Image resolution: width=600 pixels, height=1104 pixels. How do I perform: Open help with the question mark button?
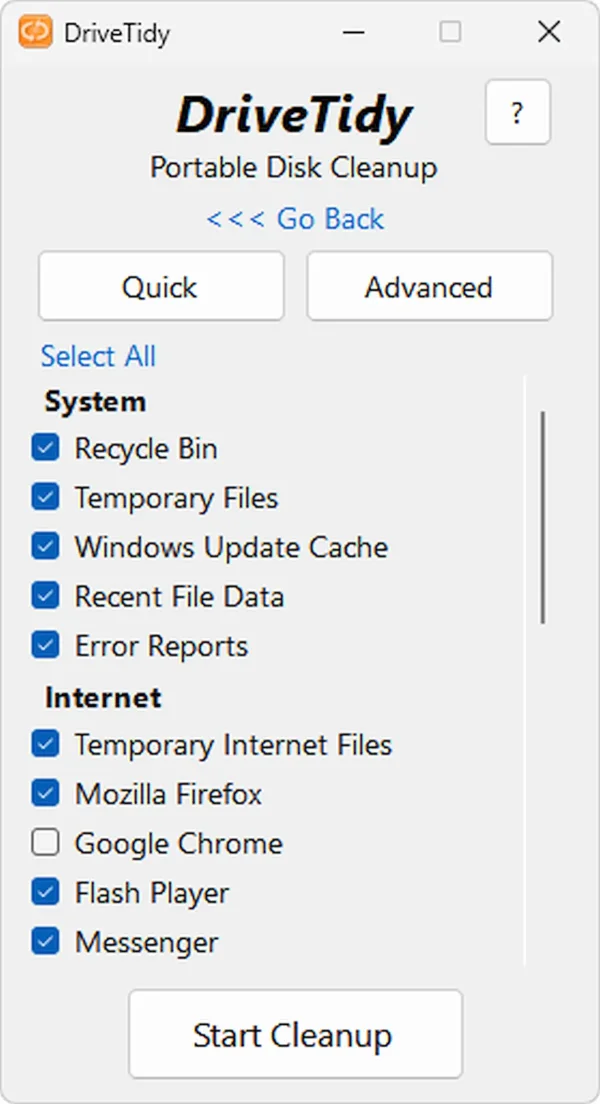[x=517, y=113]
